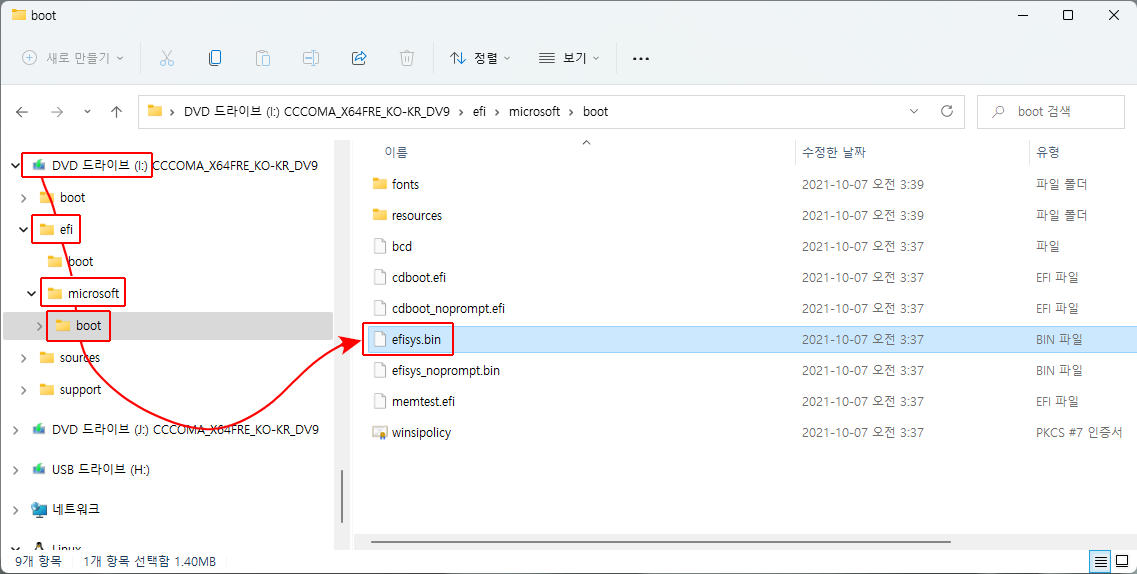Select the microsoft folder in tree
This screenshot has height=574, width=1137.
[93, 294]
